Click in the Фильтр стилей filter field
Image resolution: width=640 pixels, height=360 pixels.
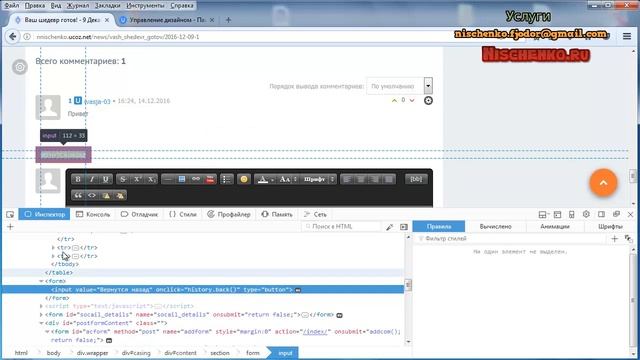coord(511,238)
